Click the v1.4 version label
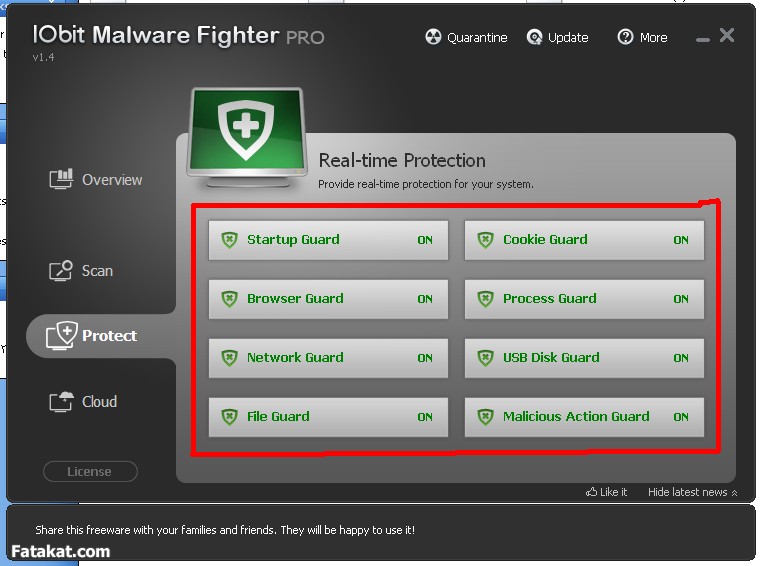The width and height of the screenshot is (762, 566). pyautogui.click(x=43, y=57)
